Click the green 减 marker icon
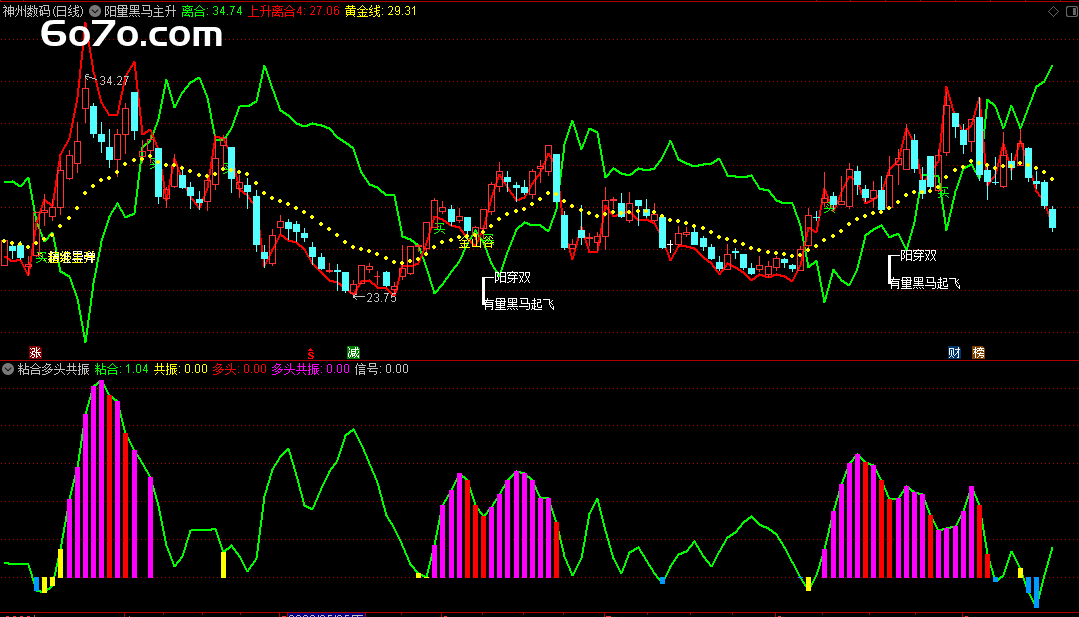This screenshot has width=1079, height=617. pyautogui.click(x=354, y=353)
